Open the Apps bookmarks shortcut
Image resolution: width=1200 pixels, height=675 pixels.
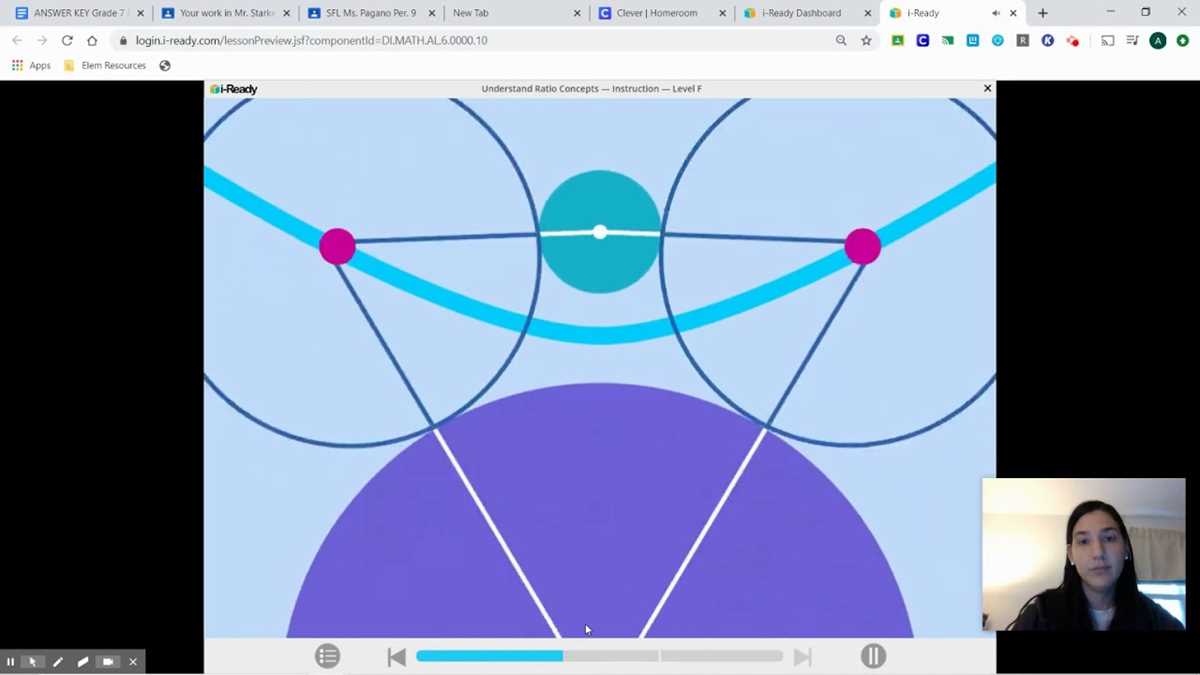[32, 65]
